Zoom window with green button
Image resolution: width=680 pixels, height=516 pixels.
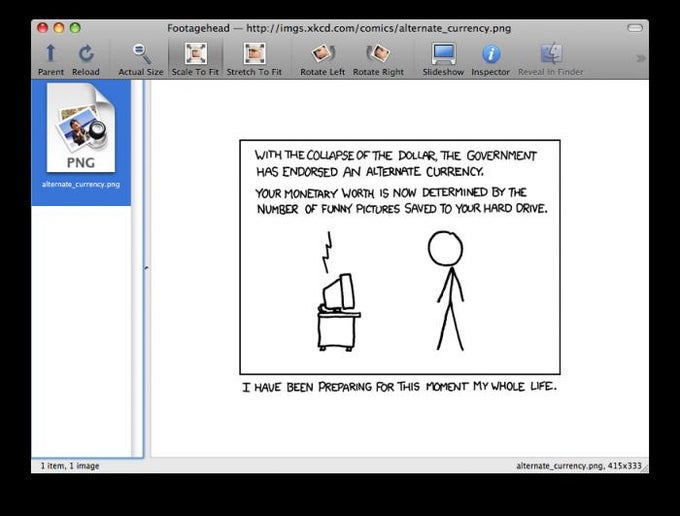[x=75, y=28]
